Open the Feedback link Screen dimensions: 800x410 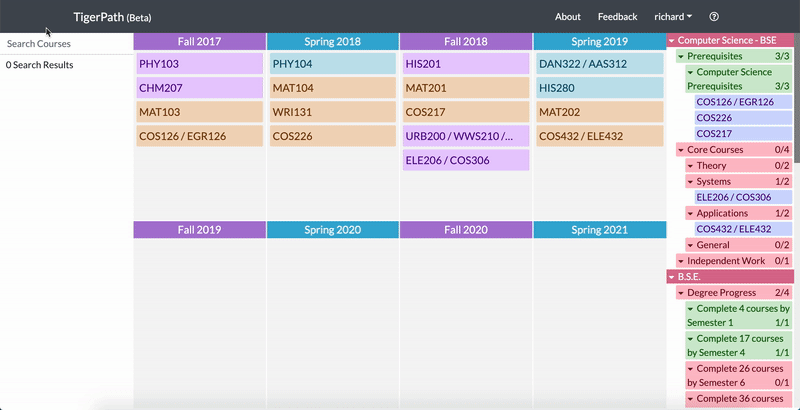tap(617, 17)
